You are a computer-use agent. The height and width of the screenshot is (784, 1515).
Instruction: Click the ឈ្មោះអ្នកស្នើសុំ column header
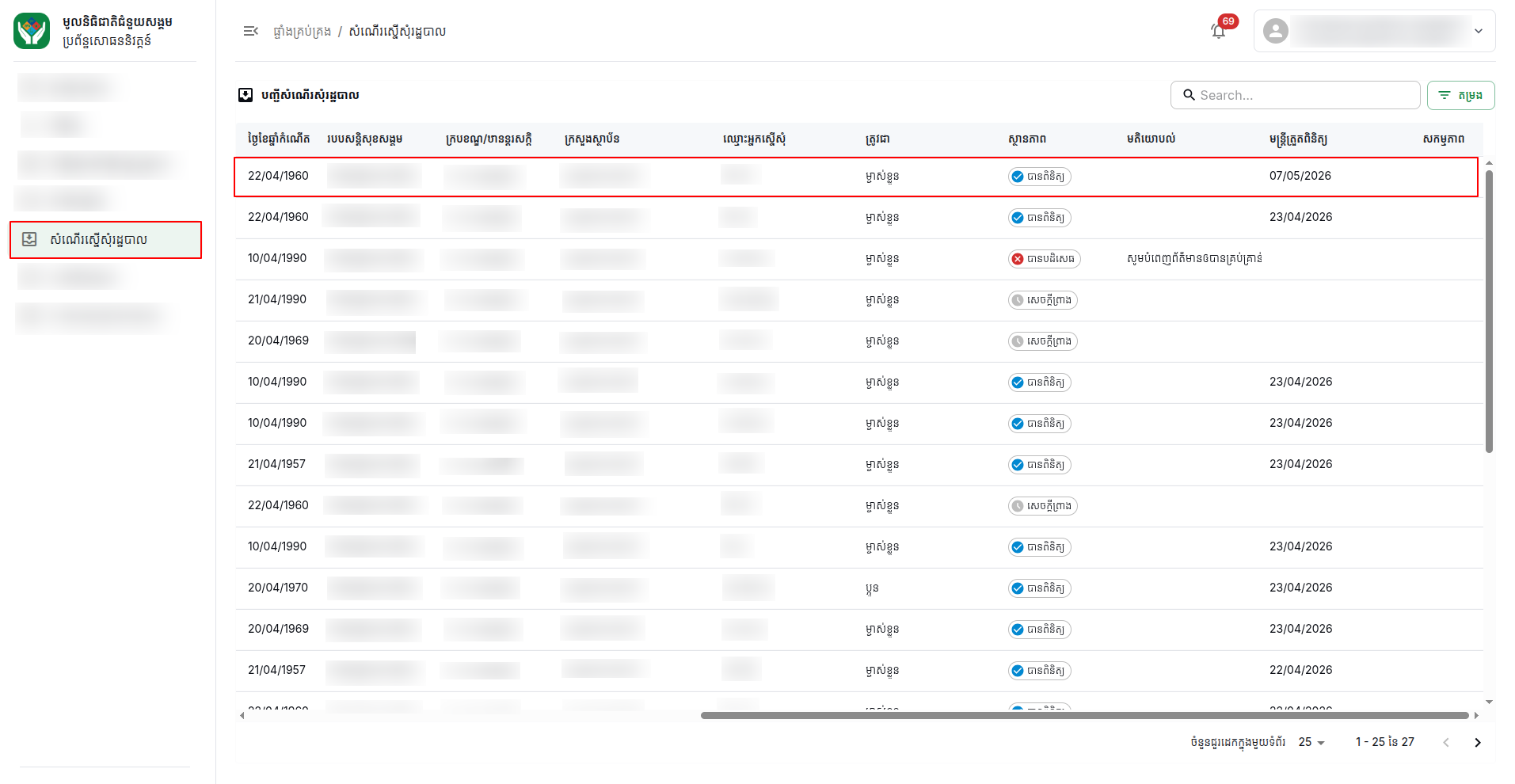coord(754,139)
